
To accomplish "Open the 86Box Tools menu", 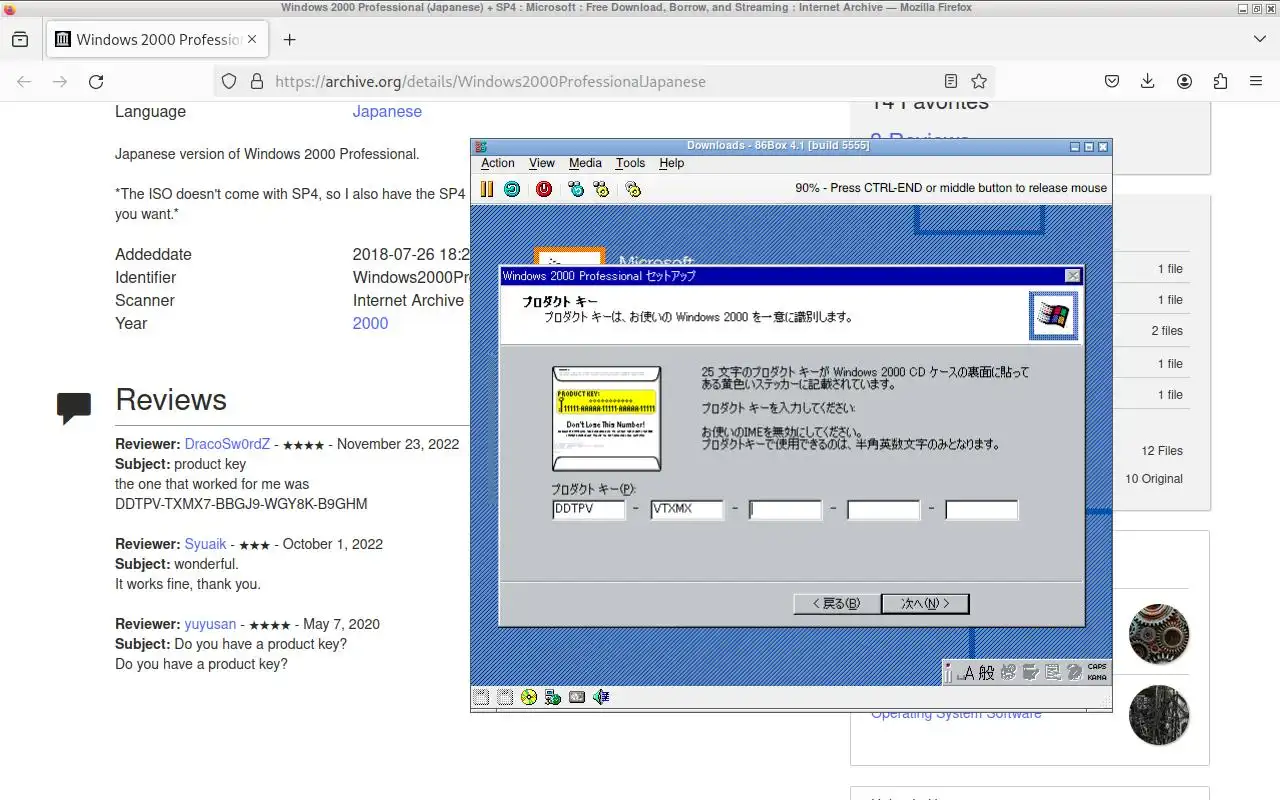I will (x=630, y=163).
